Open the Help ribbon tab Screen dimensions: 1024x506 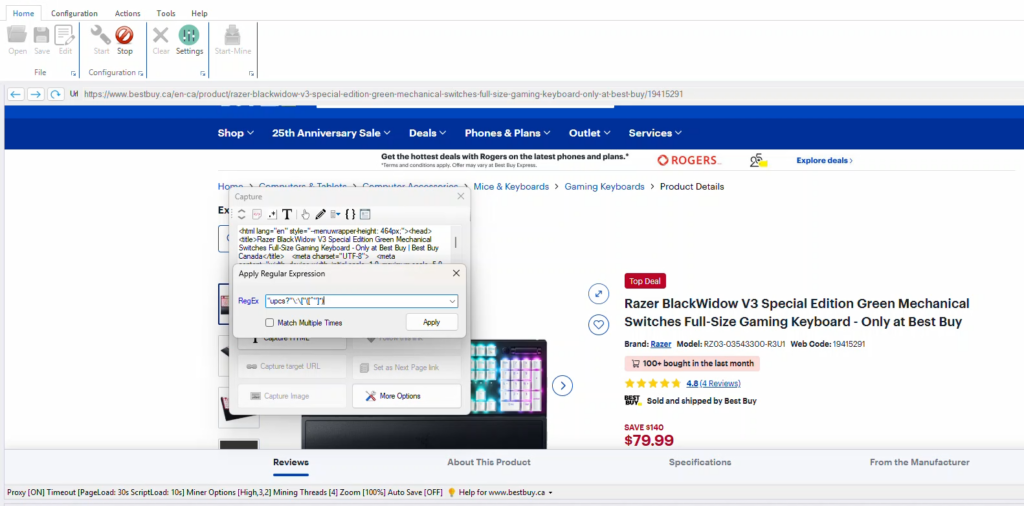click(x=199, y=13)
